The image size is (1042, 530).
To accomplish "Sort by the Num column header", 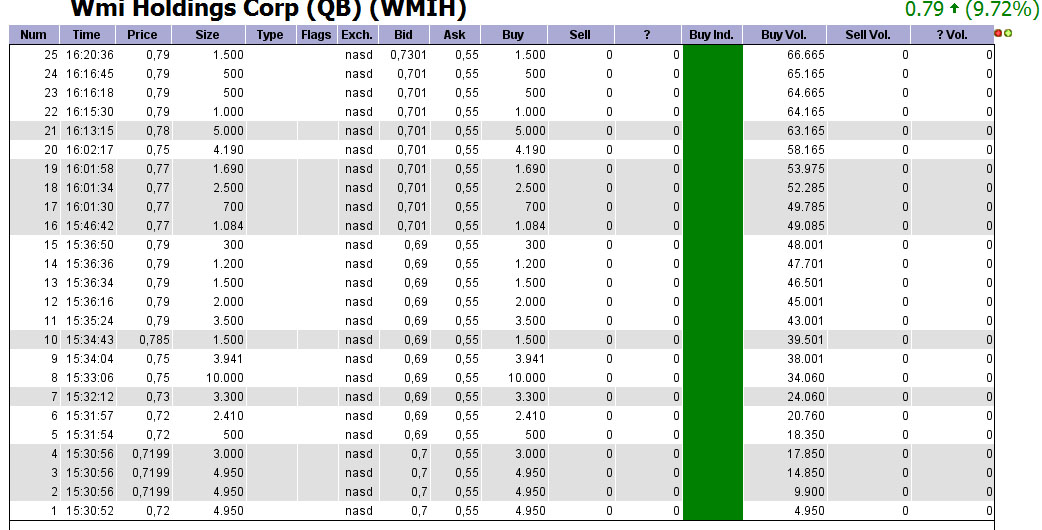I will tap(34, 35).
